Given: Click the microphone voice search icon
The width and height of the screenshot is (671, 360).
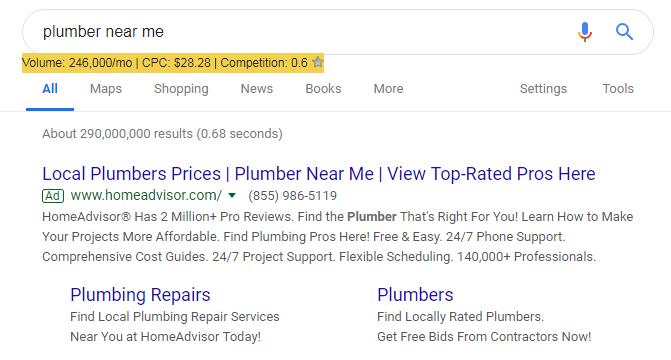Looking at the screenshot, I should click(x=585, y=32).
